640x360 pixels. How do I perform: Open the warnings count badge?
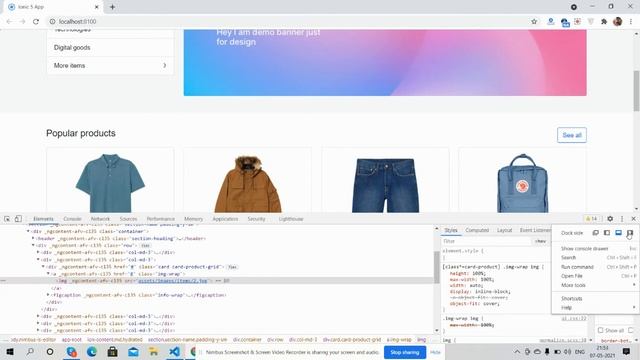pos(591,219)
